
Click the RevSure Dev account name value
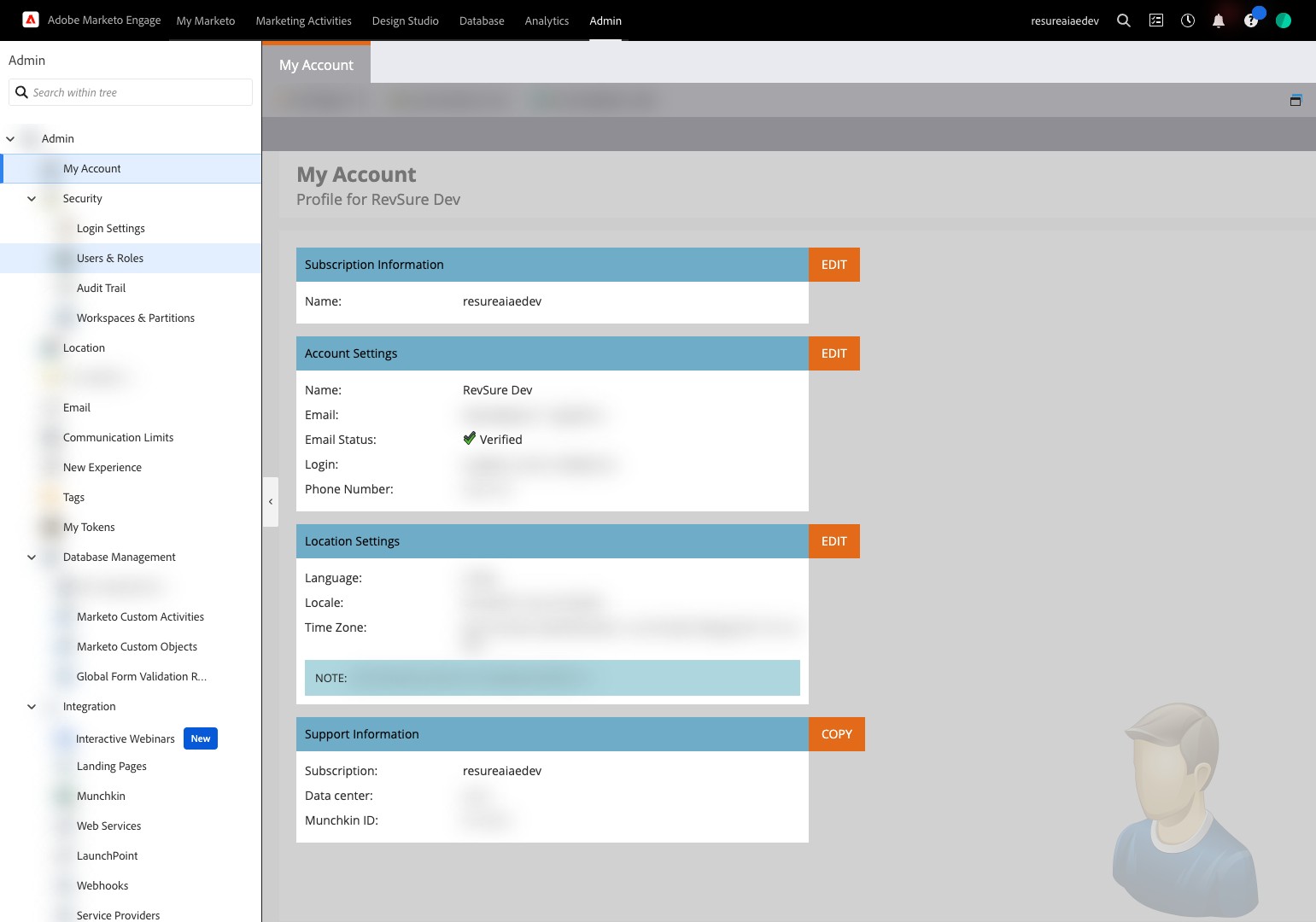[497, 390]
